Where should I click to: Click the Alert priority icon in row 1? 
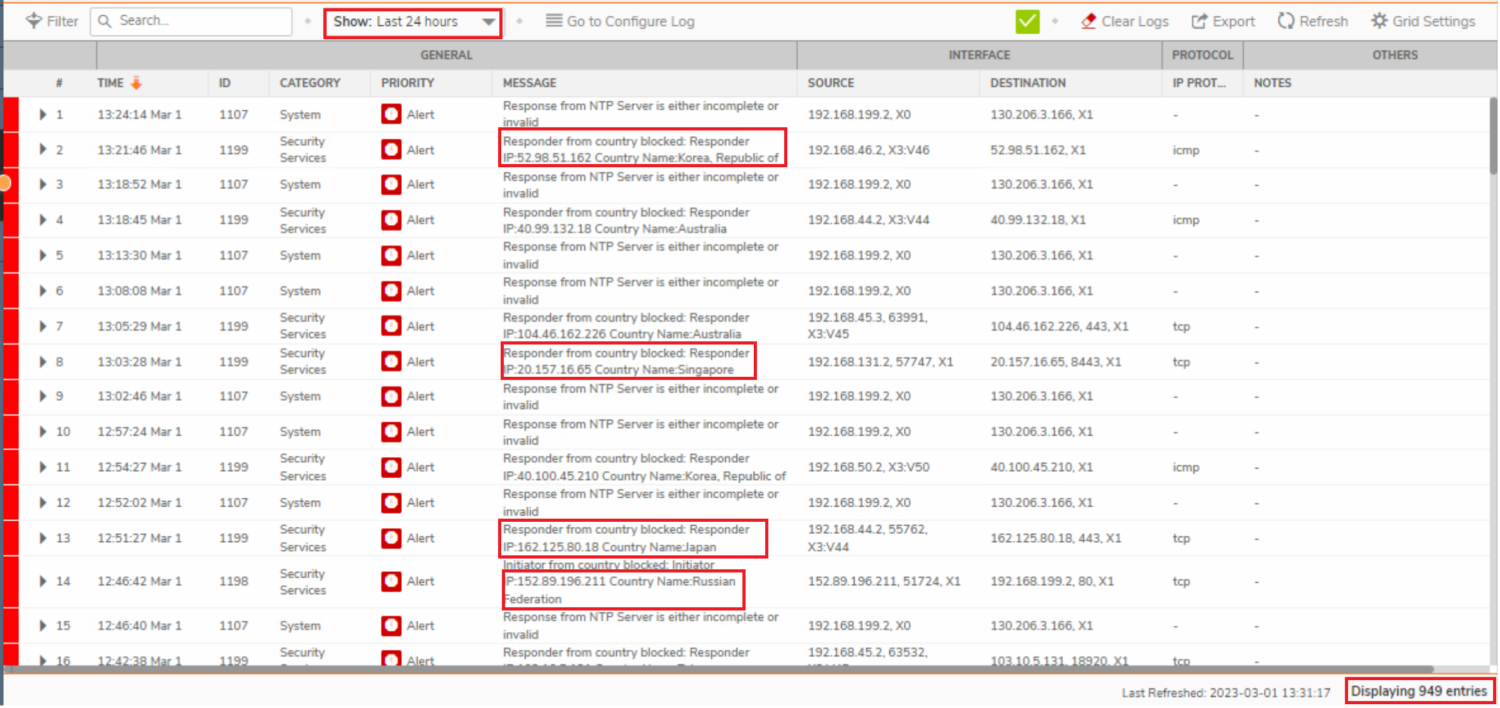pos(391,115)
